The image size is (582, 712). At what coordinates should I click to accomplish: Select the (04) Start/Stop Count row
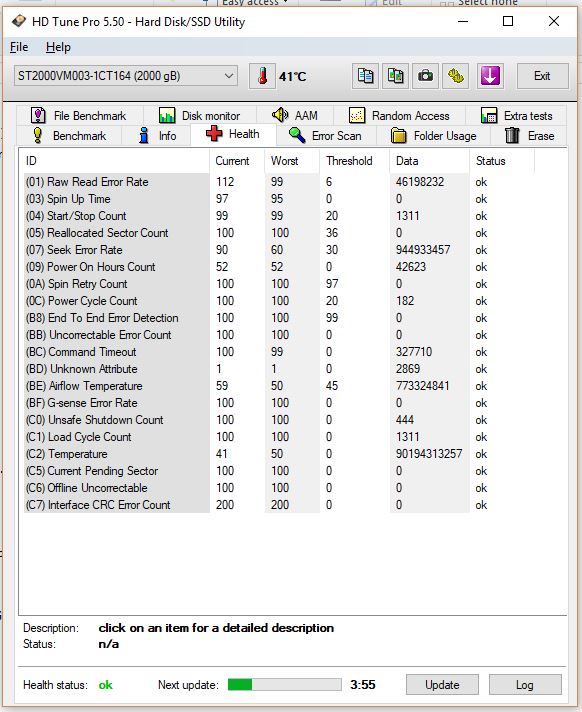click(279, 216)
